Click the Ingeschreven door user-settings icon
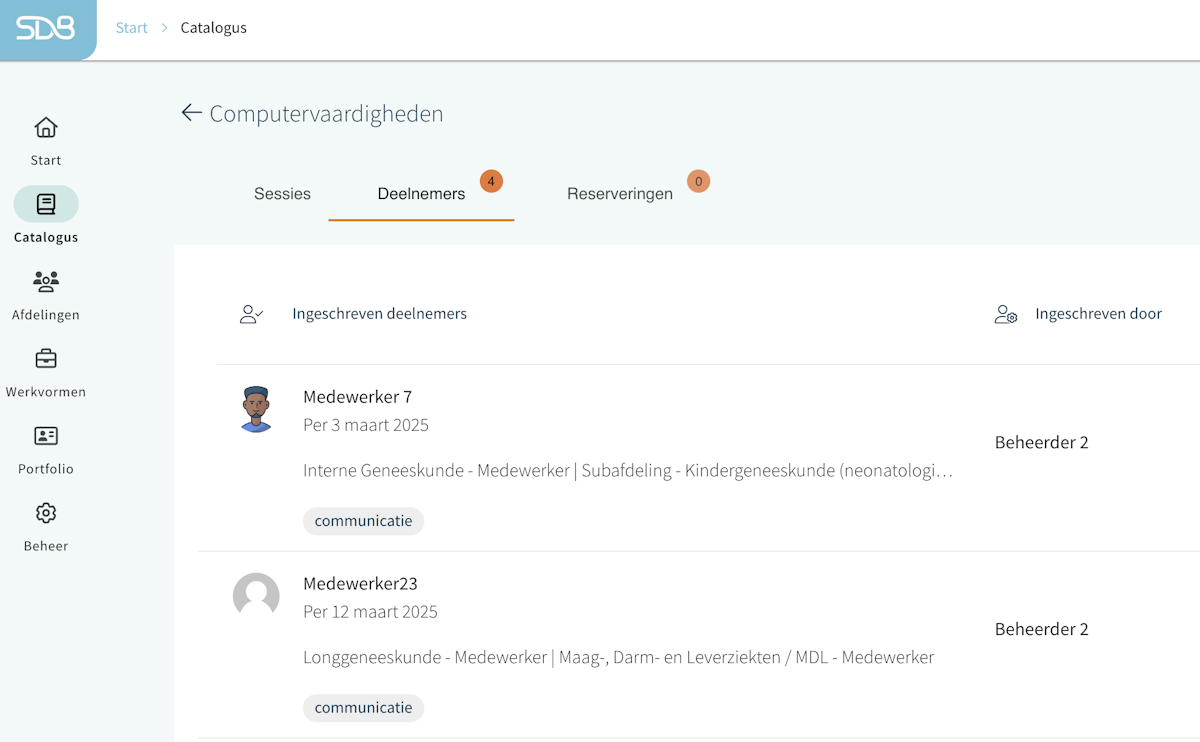 pyautogui.click(x=1005, y=314)
